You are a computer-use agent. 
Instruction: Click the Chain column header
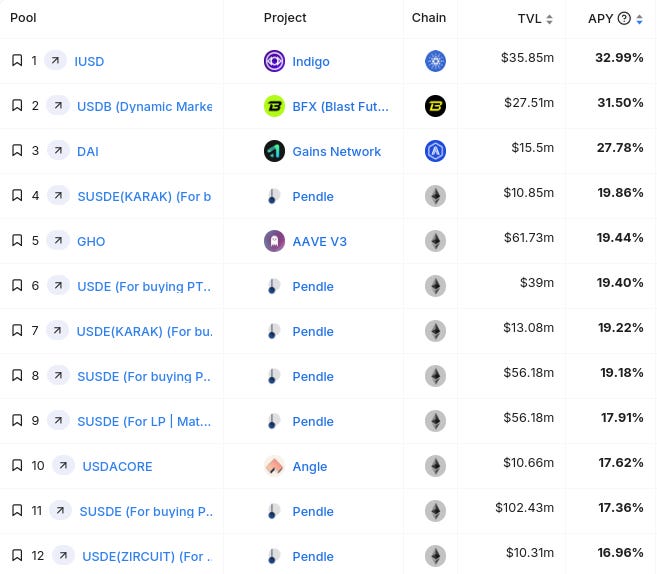coord(429,18)
